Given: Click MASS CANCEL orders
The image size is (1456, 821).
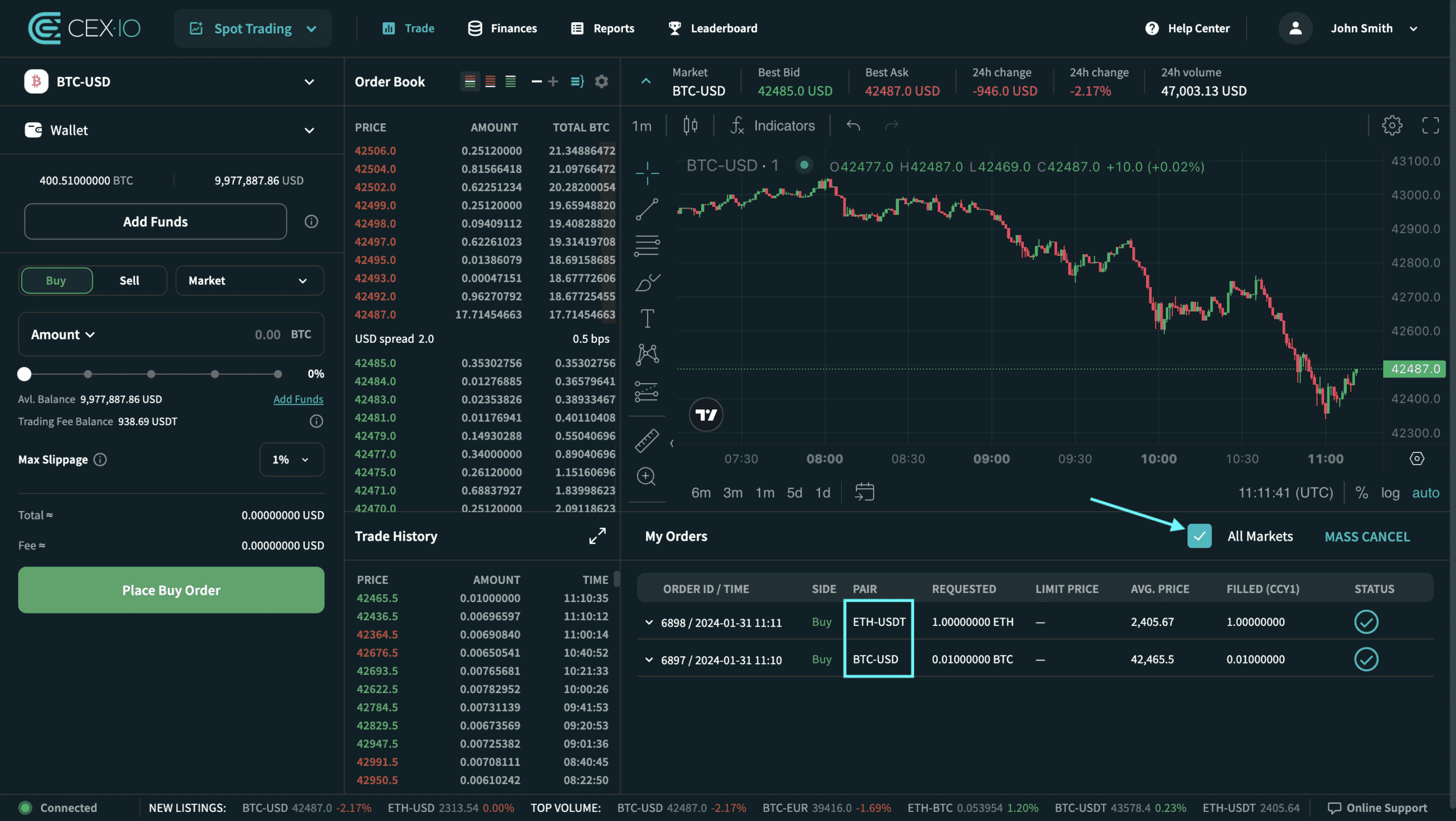Looking at the screenshot, I should [1367, 537].
